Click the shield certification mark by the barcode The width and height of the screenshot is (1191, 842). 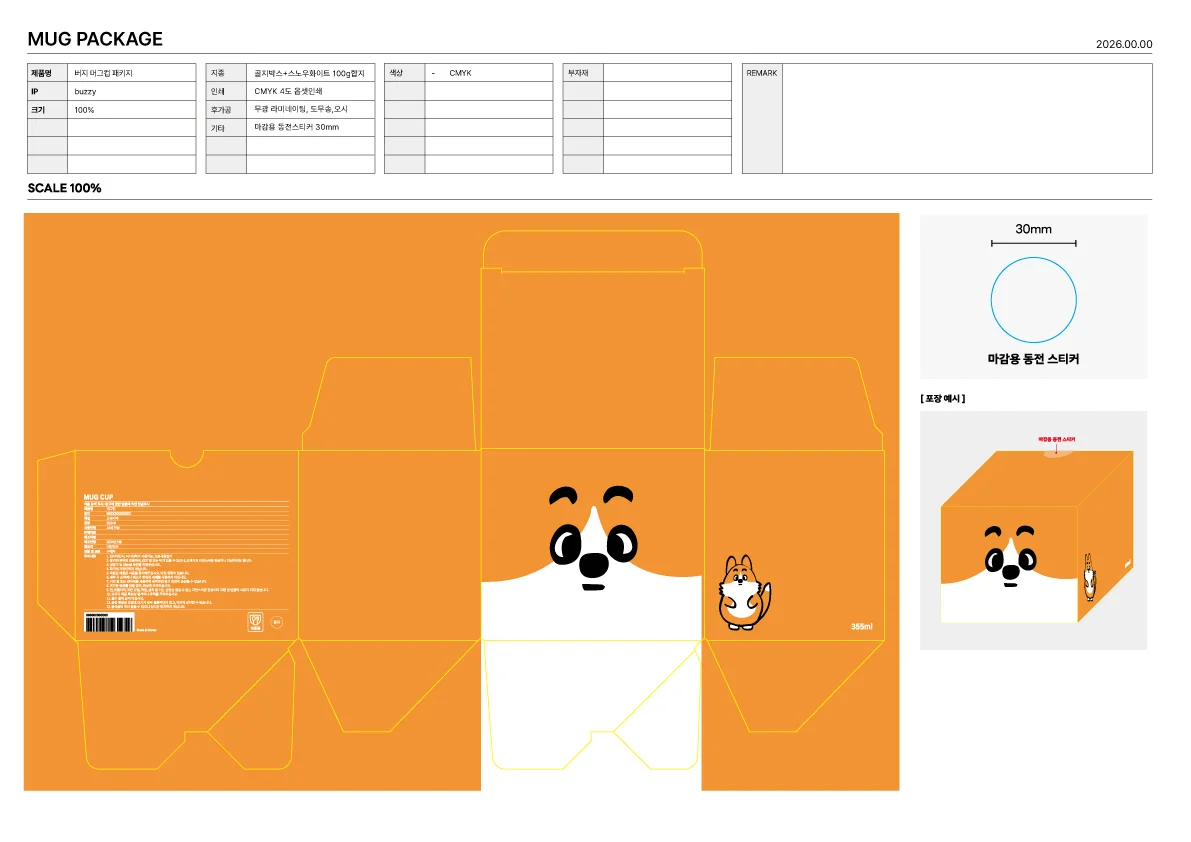(255, 622)
